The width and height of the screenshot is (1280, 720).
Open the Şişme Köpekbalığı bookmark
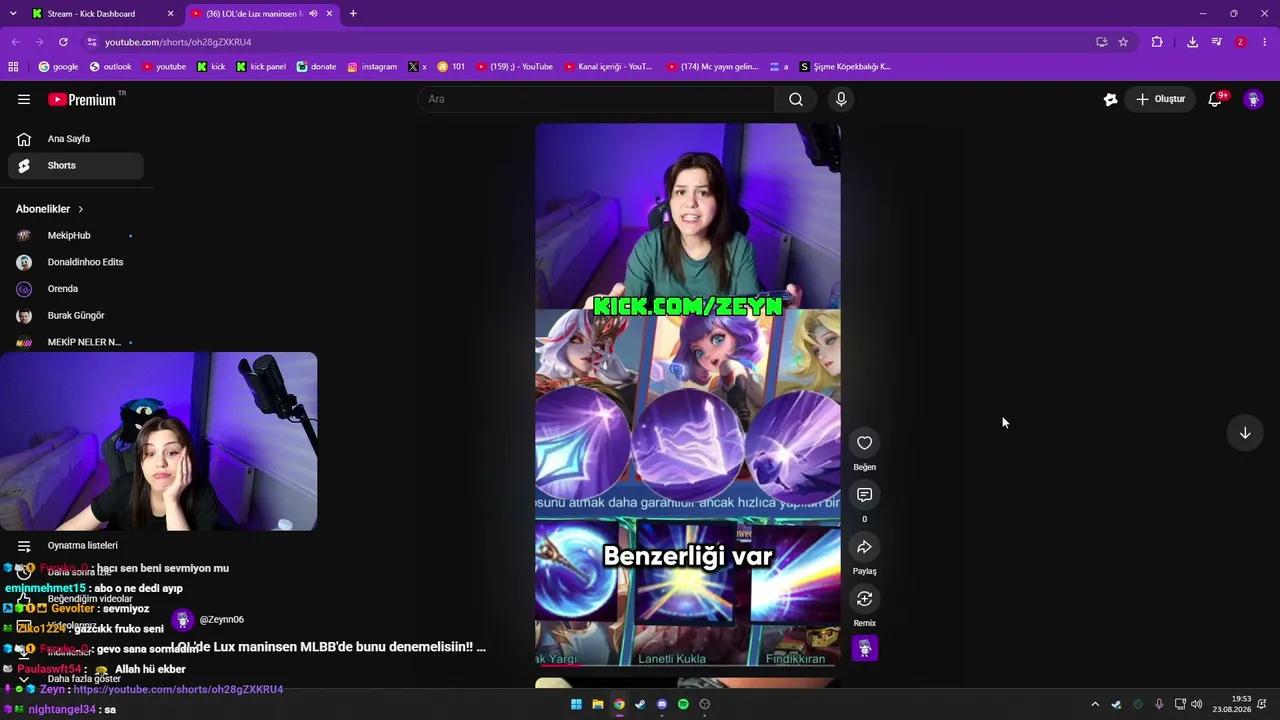pyautogui.click(x=845, y=67)
